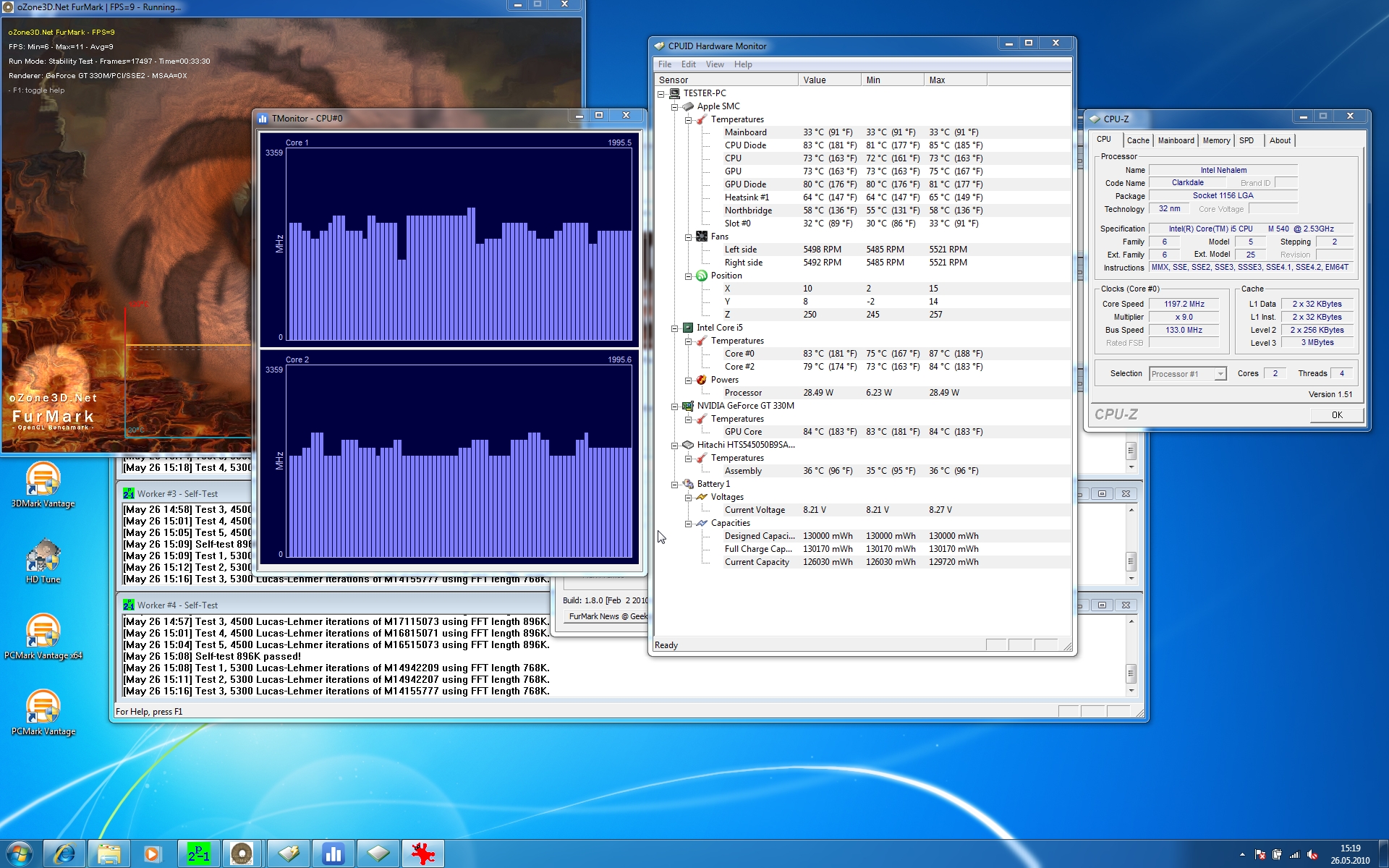1389x868 pixels.
Task: Click the Position sensor icon
Action: click(x=702, y=276)
